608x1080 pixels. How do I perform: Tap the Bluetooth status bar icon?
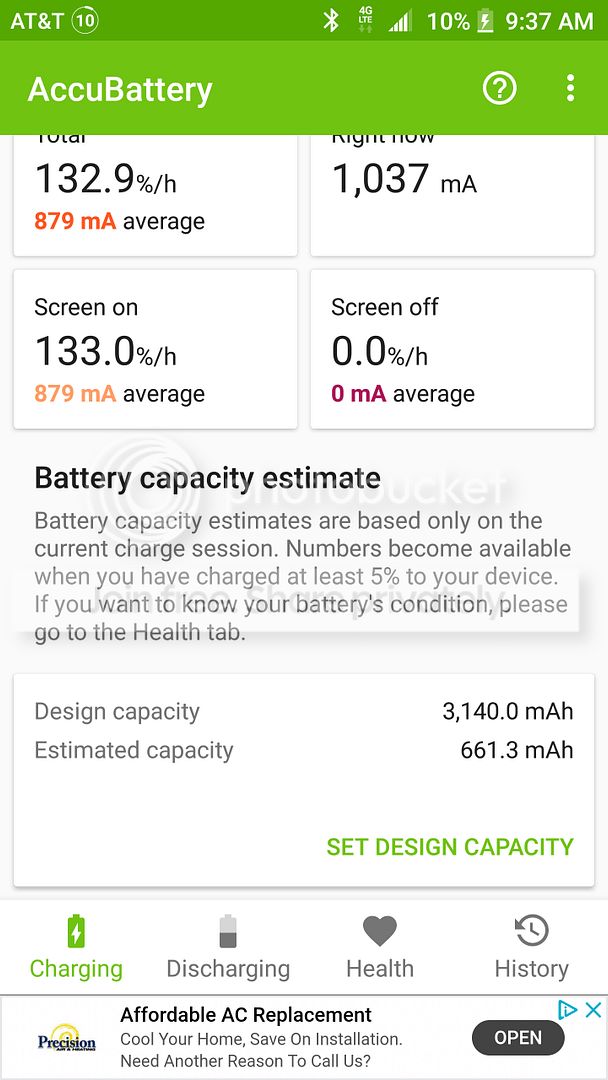[x=331, y=21]
